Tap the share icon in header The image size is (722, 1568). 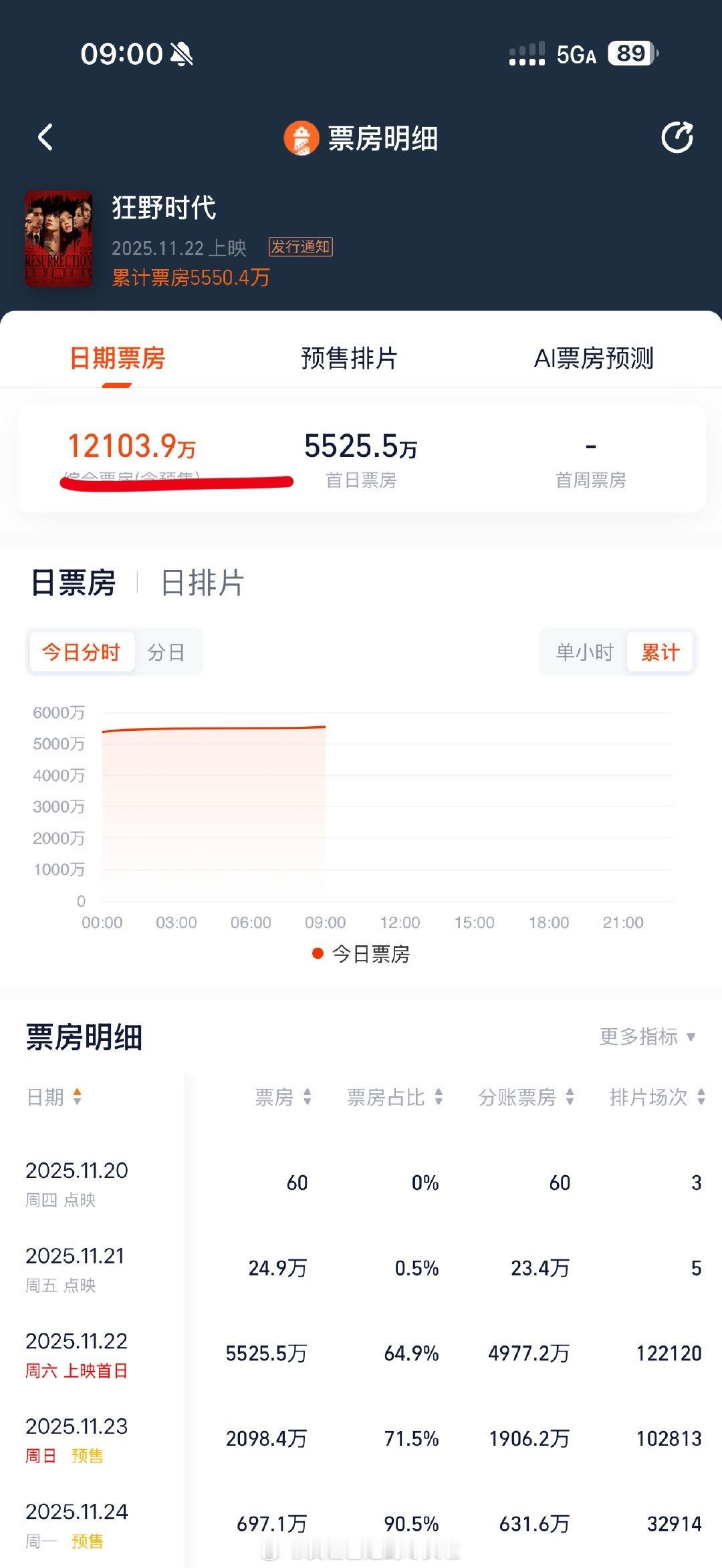click(x=677, y=138)
